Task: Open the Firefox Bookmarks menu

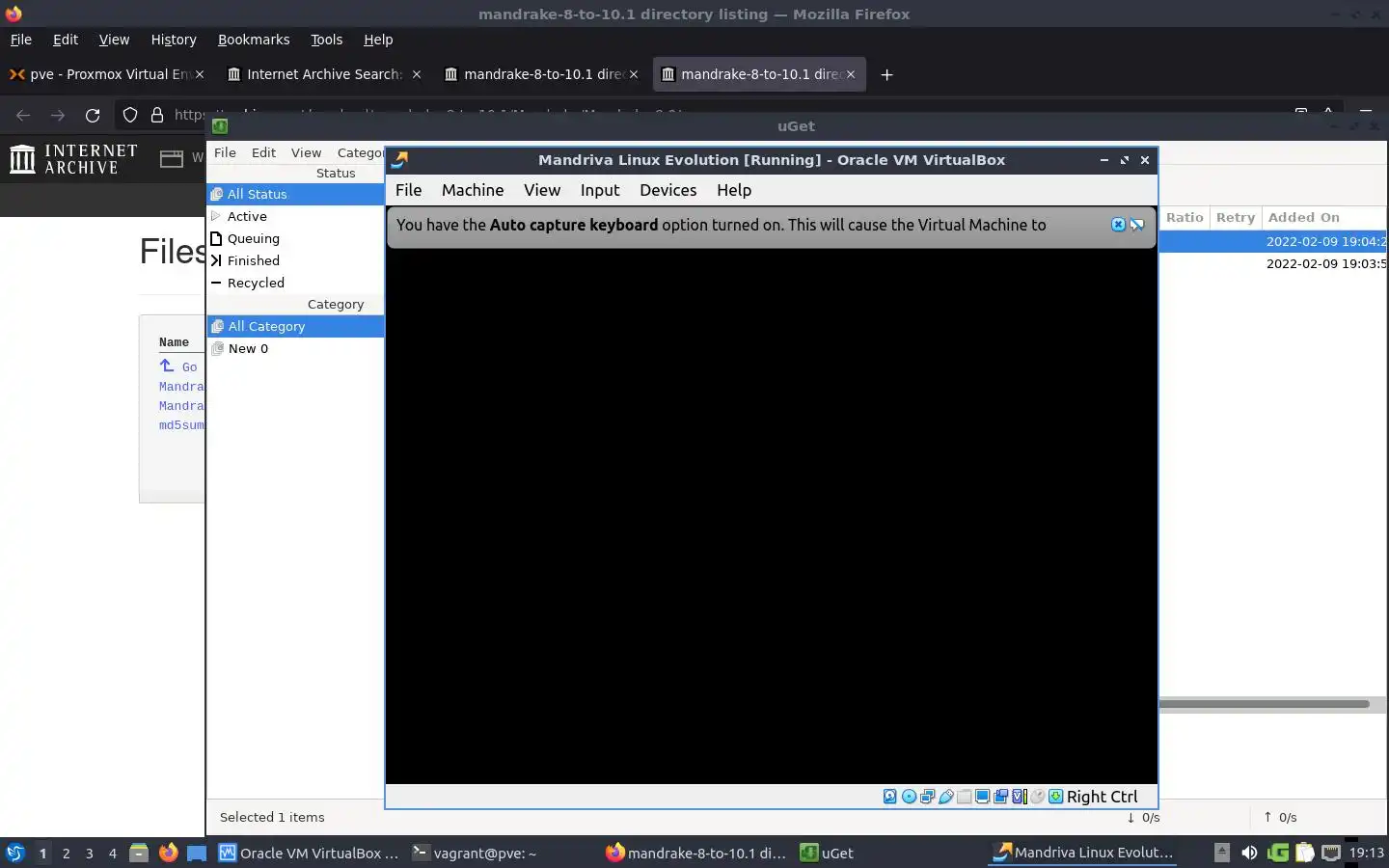Action: pos(254,40)
